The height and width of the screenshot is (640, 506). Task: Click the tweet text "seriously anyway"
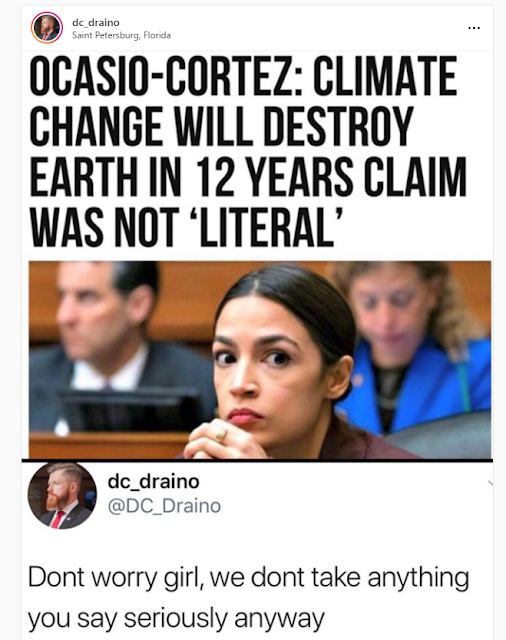point(224,618)
